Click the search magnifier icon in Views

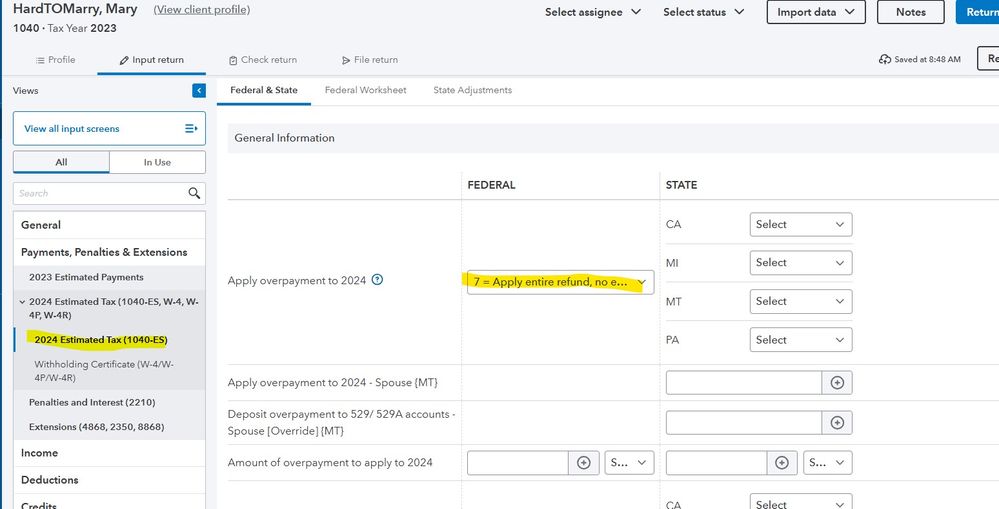tap(194, 193)
